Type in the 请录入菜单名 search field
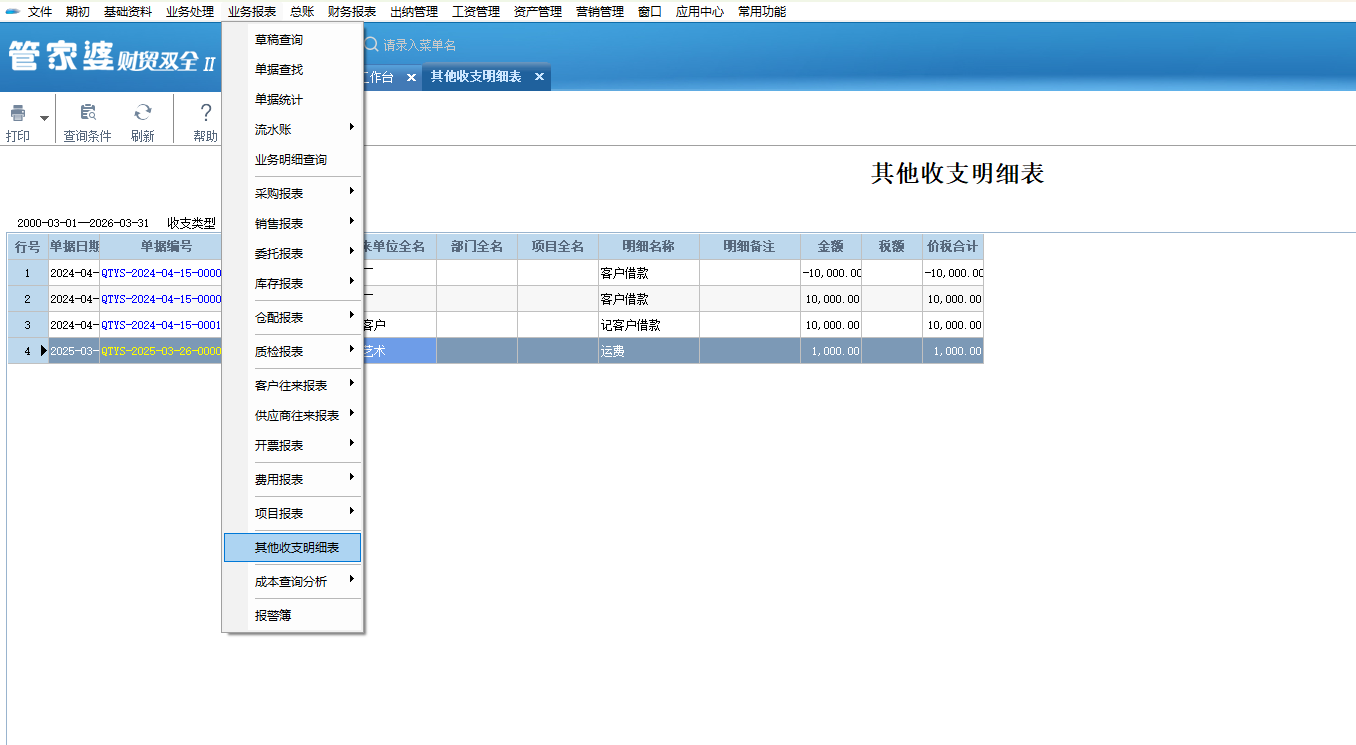 (450, 45)
